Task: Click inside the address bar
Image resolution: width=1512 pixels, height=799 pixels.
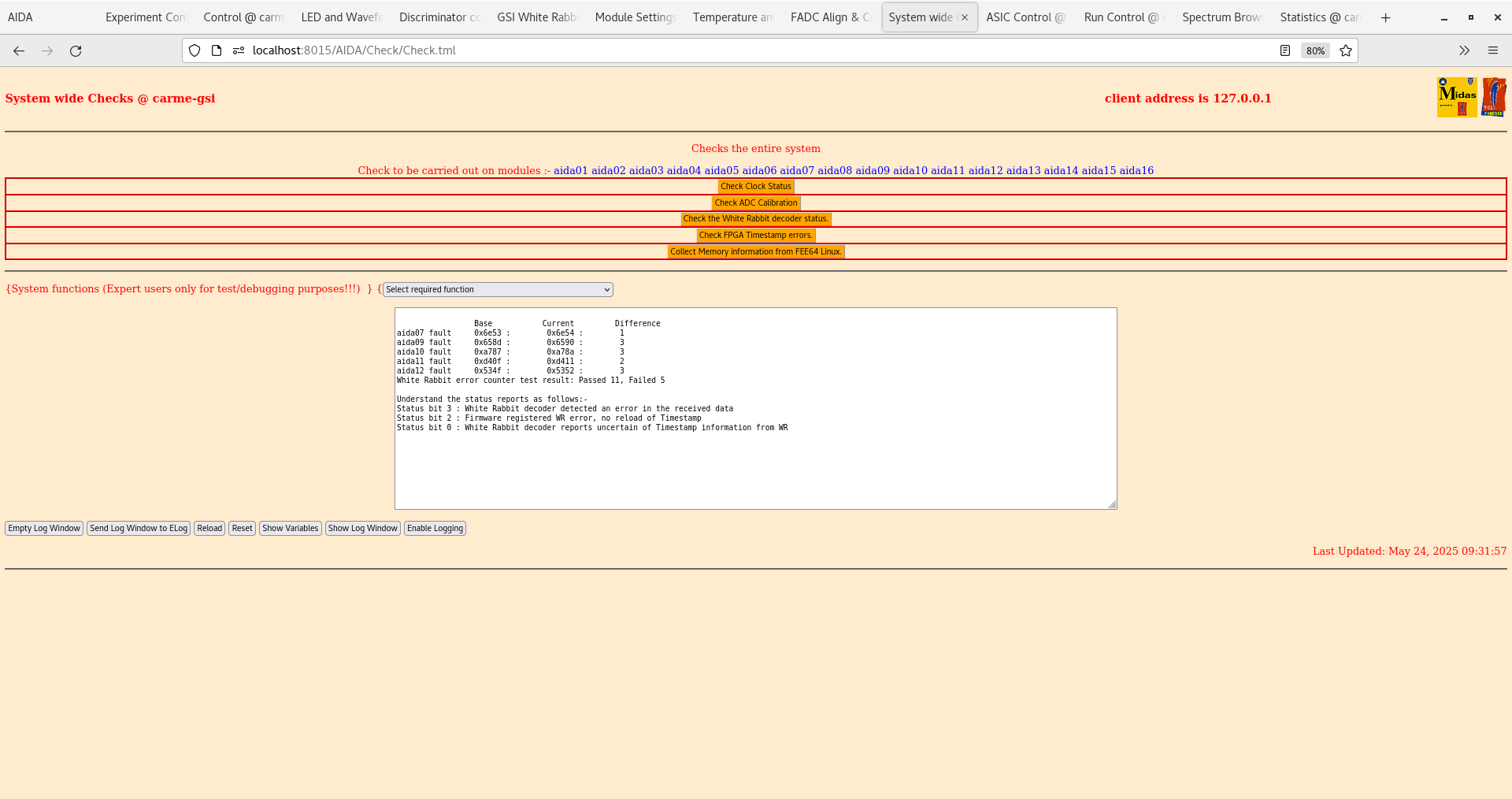Action: click(551, 50)
